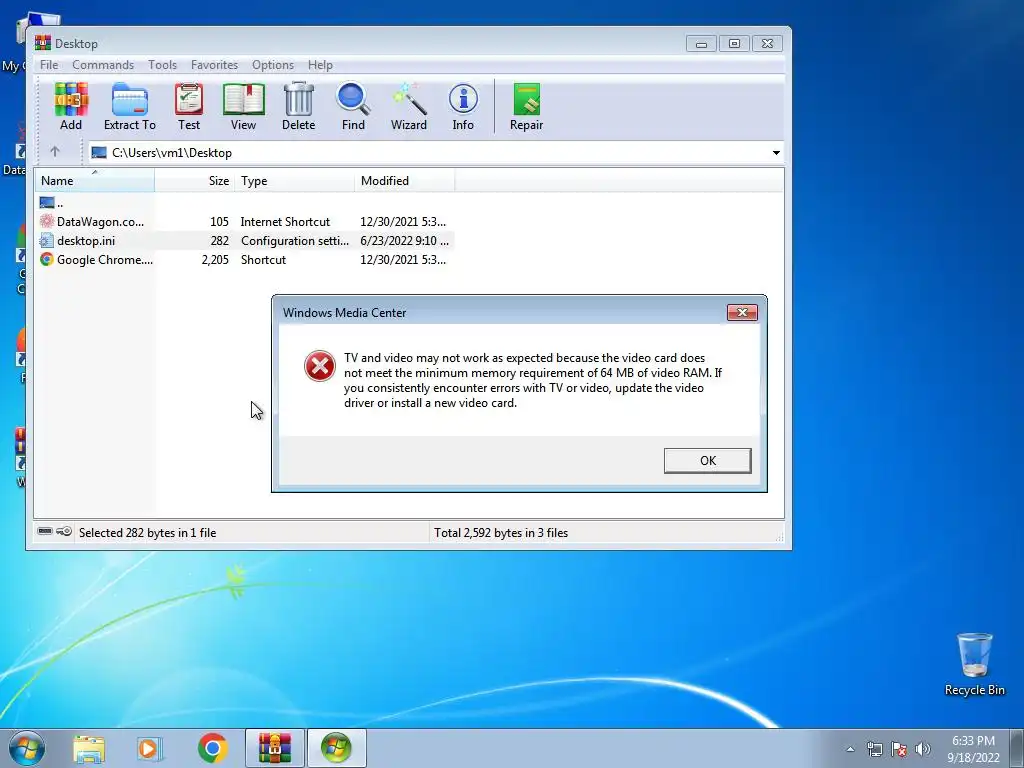The height and width of the screenshot is (768, 1024).
Task: Click the address bar path C:\Users\vm1\Desktop
Action: (172, 153)
